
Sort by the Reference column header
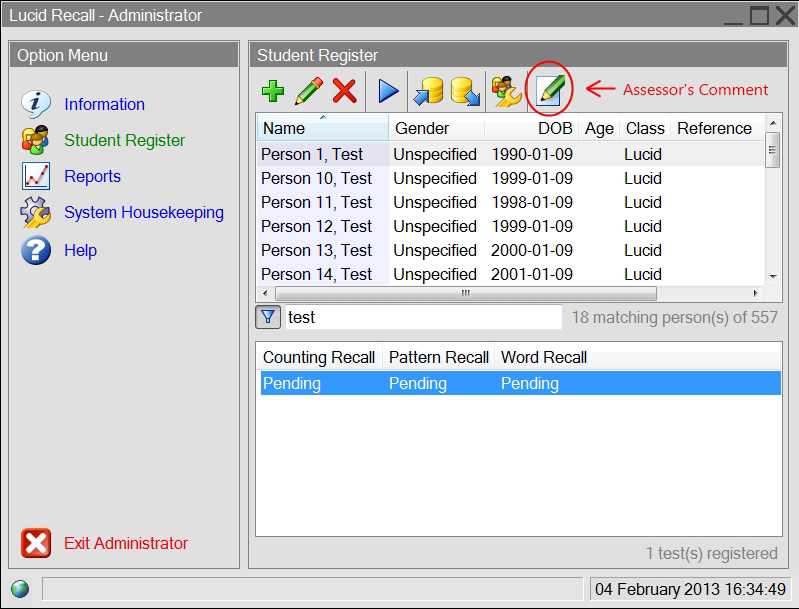point(717,128)
